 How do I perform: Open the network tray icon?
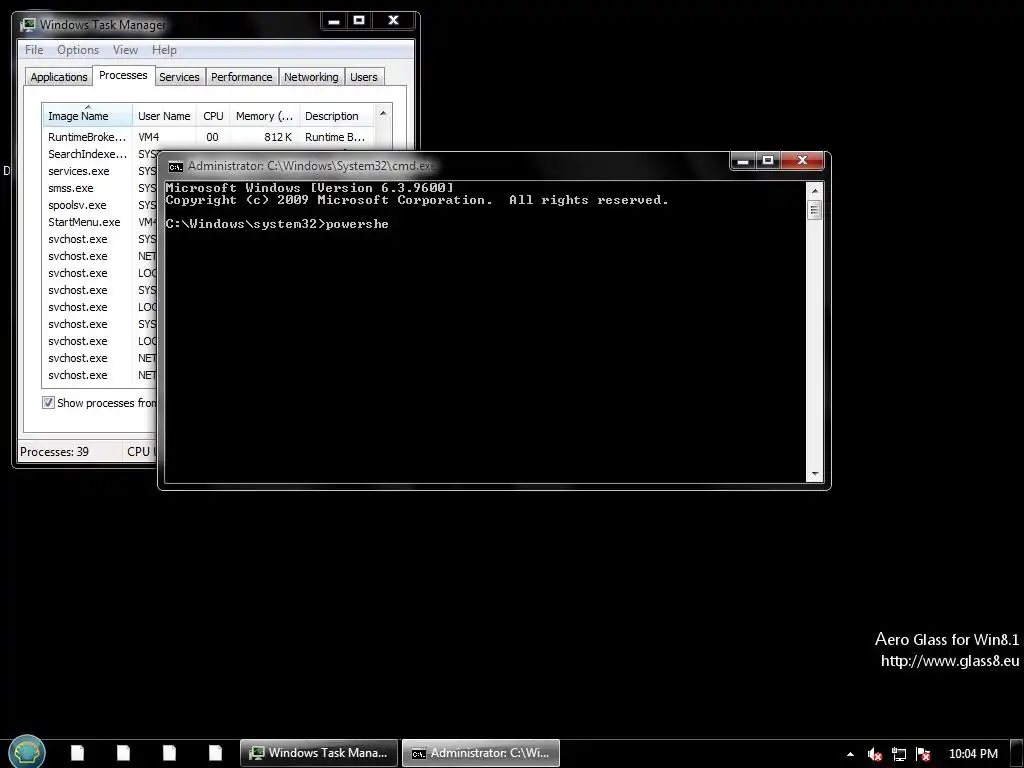point(899,754)
